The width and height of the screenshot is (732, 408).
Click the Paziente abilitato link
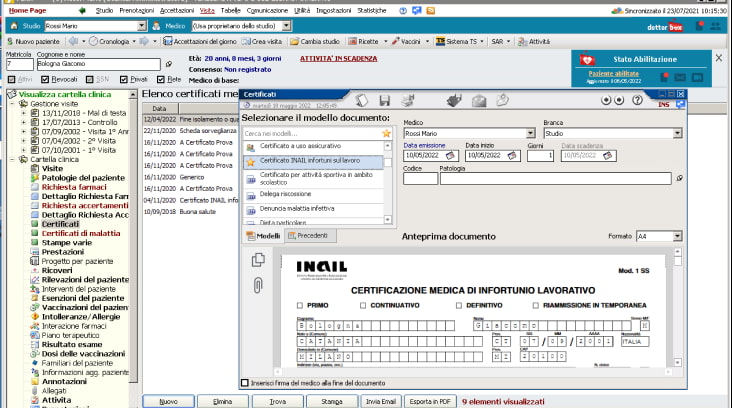coord(613,73)
